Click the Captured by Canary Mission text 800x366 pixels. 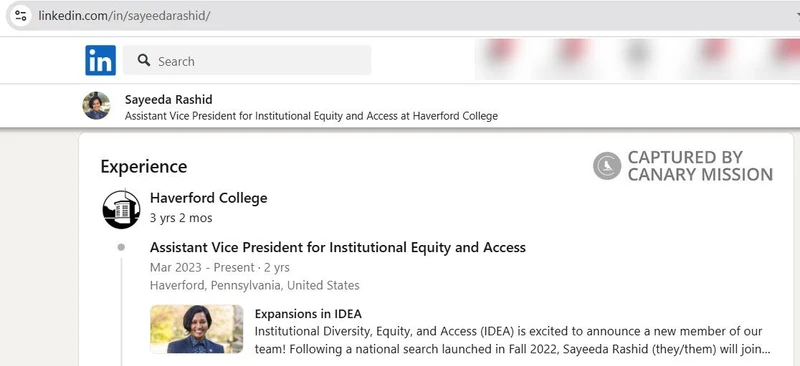coord(700,166)
